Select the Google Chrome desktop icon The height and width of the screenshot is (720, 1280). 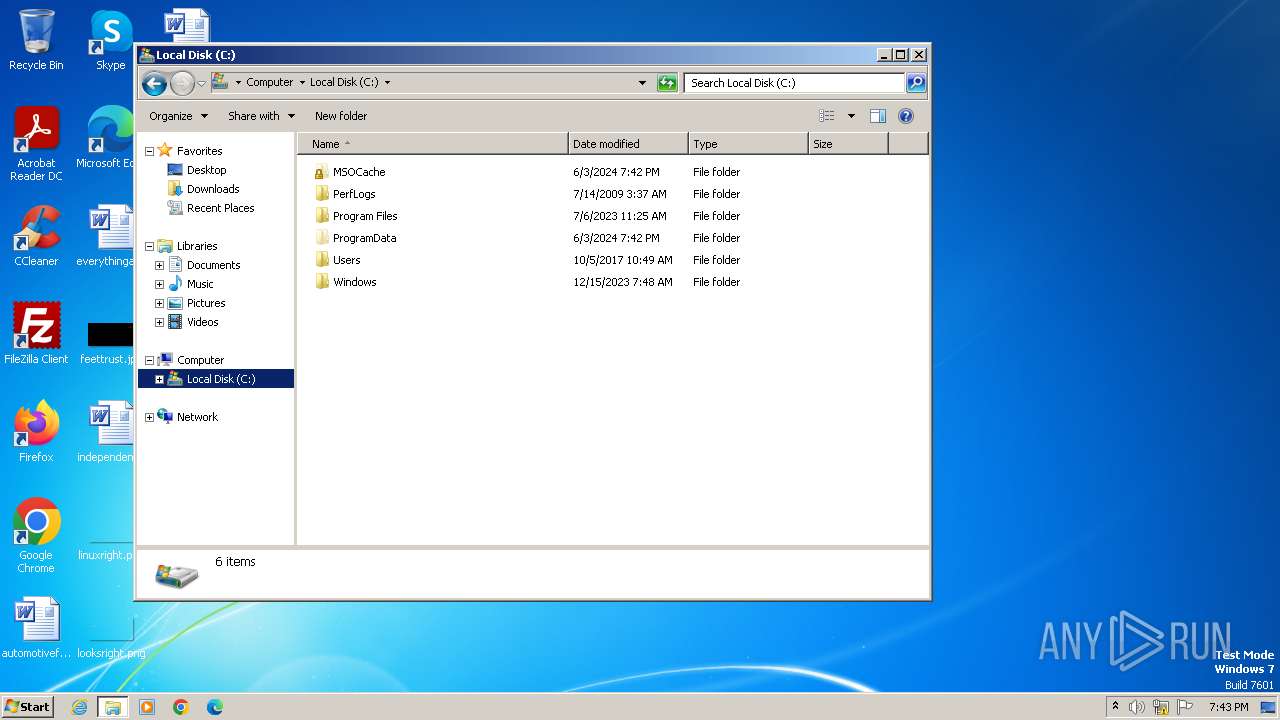pos(36,535)
